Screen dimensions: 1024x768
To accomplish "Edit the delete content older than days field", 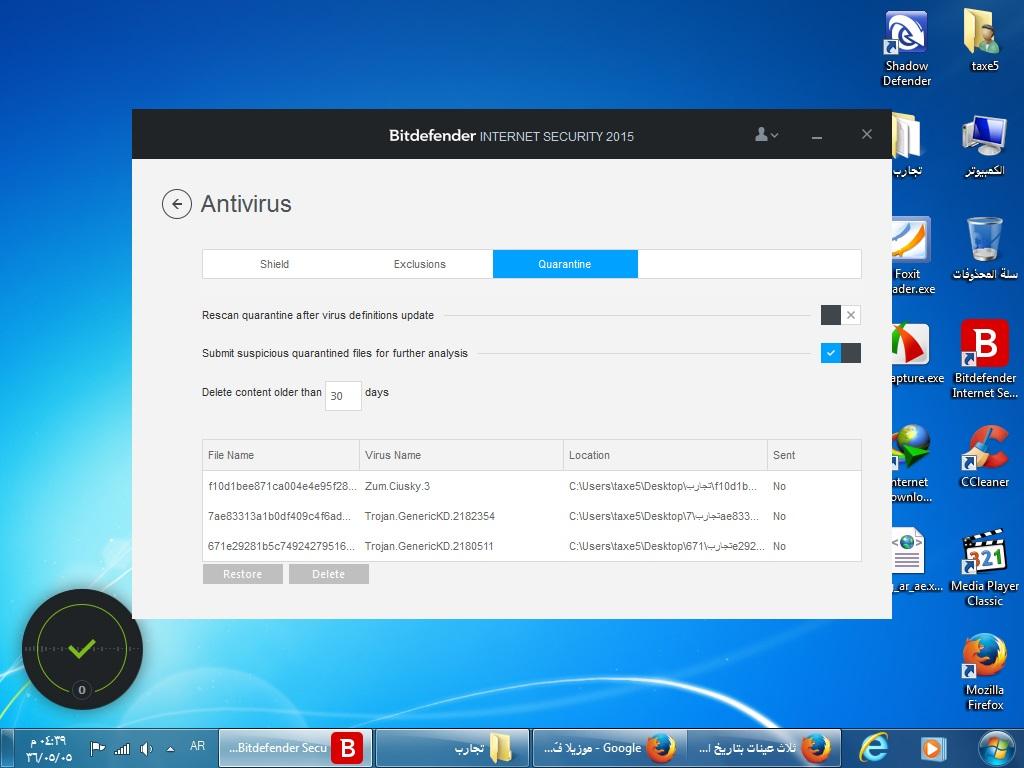I will 343,396.
